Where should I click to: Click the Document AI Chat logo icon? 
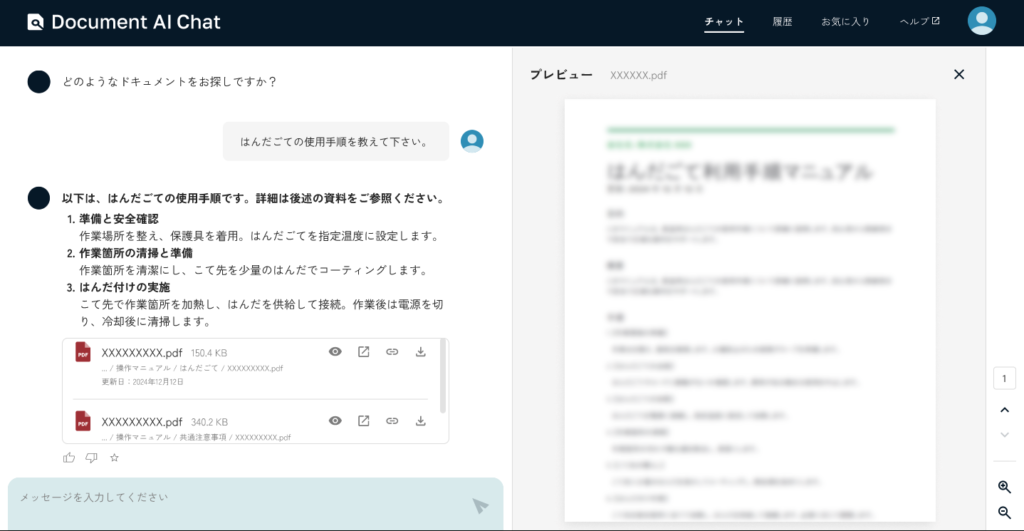(35, 22)
